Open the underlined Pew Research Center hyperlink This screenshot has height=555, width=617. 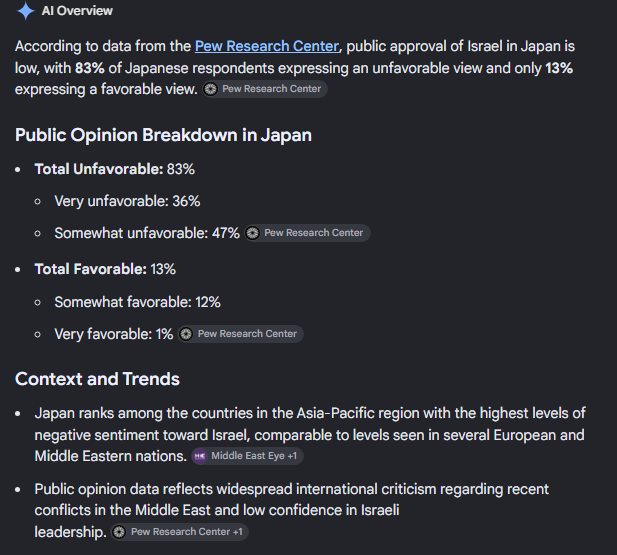(x=267, y=46)
